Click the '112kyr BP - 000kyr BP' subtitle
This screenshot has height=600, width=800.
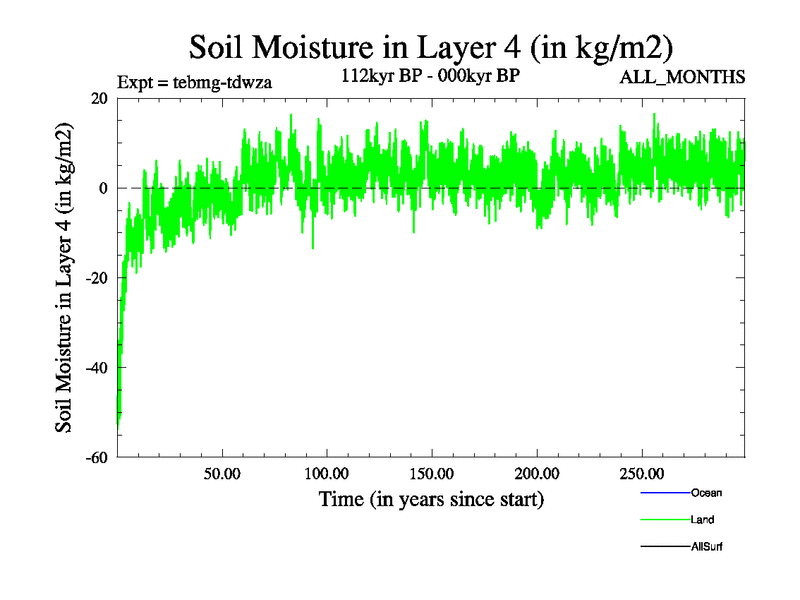[431, 74]
